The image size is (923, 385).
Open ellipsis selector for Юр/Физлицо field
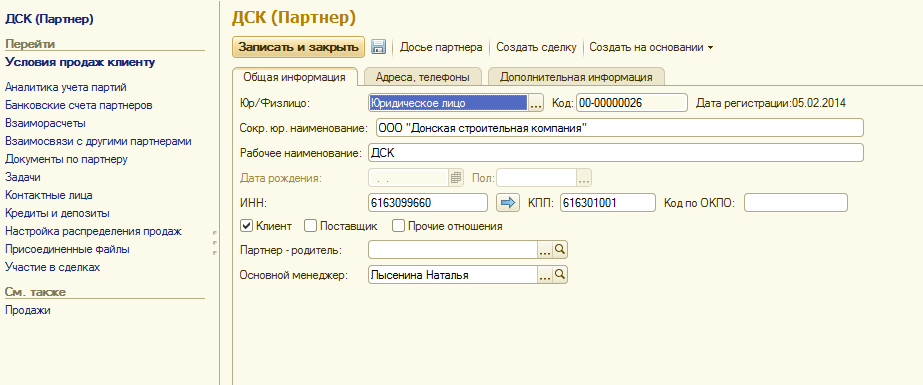pos(536,104)
